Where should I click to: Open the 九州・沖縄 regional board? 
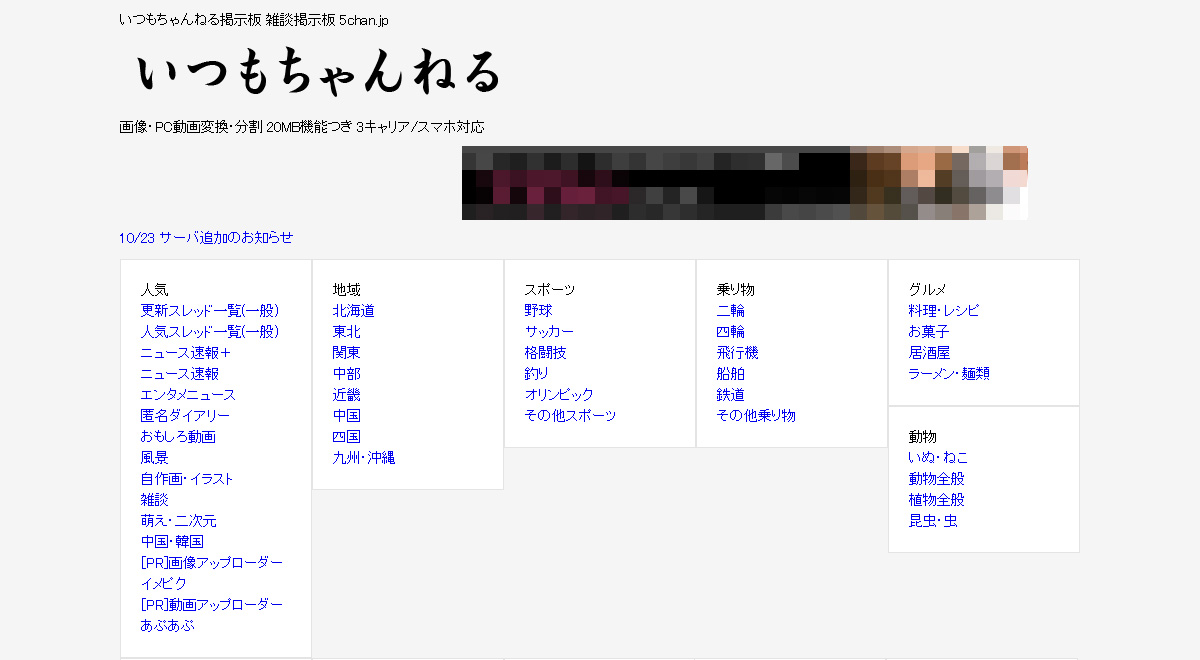[364, 458]
